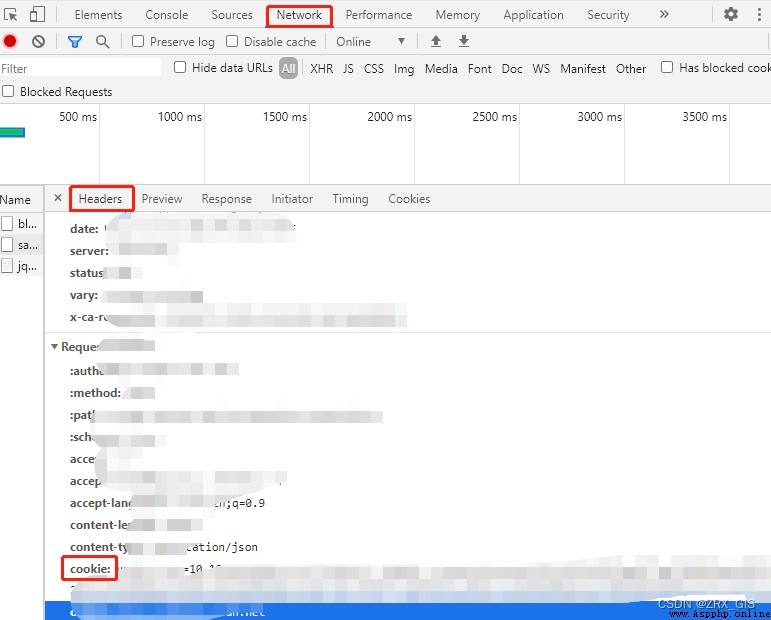
Task: Select the Headers detail tab
Action: pos(100,199)
